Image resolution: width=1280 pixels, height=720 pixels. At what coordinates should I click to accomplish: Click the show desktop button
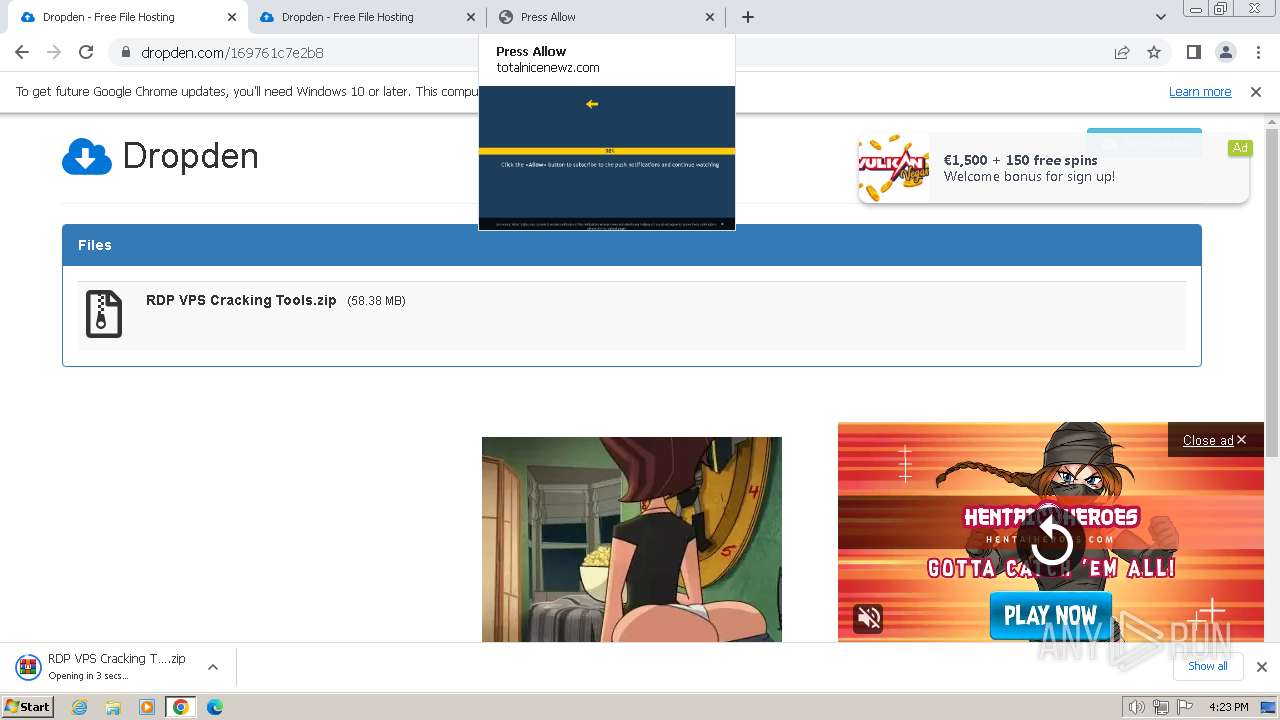point(1269,707)
